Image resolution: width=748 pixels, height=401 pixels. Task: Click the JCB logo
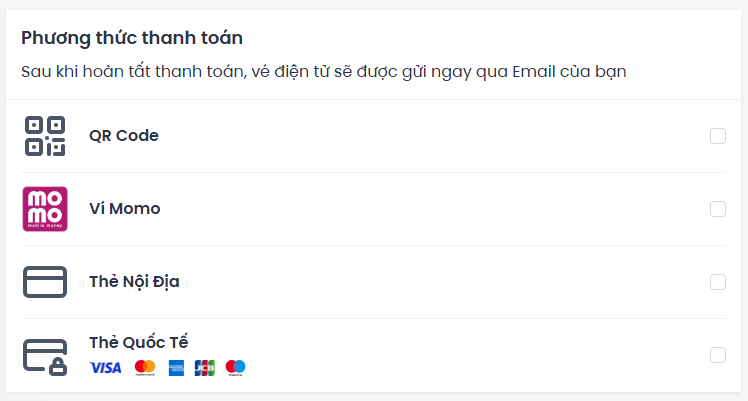(205, 368)
